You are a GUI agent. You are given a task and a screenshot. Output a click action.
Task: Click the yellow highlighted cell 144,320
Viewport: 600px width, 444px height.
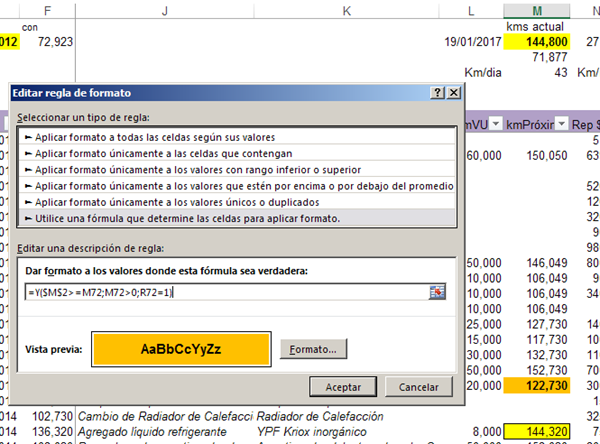pos(537,432)
